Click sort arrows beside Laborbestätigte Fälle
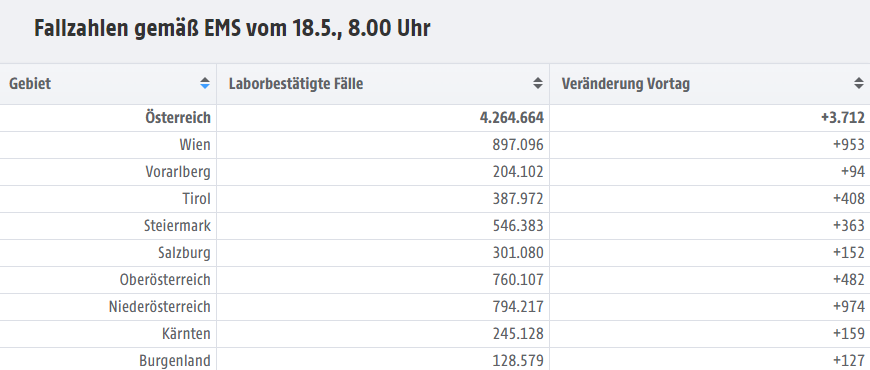The width and height of the screenshot is (870, 370). 538,84
